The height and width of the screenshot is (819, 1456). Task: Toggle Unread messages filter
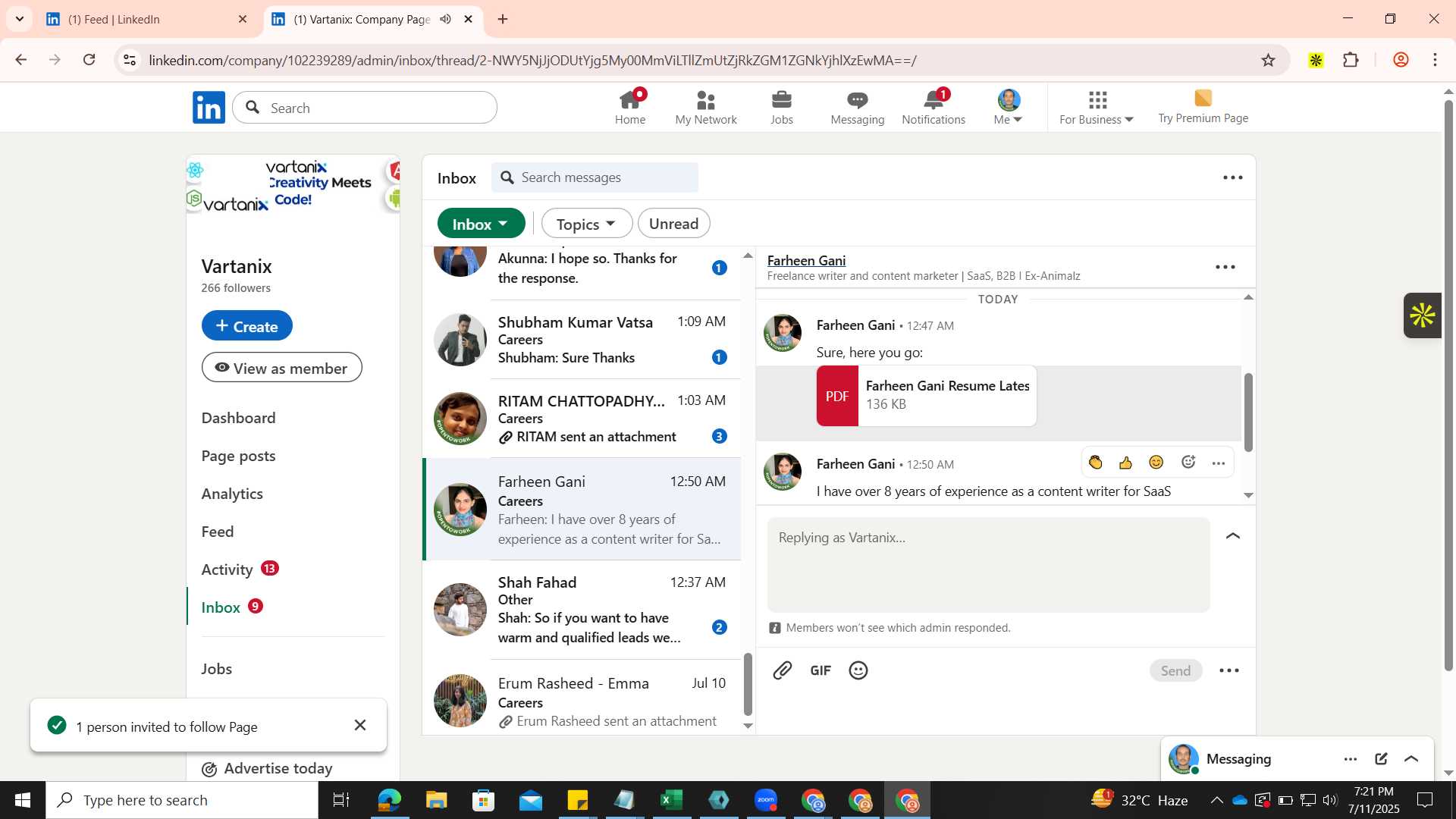pyautogui.click(x=673, y=224)
